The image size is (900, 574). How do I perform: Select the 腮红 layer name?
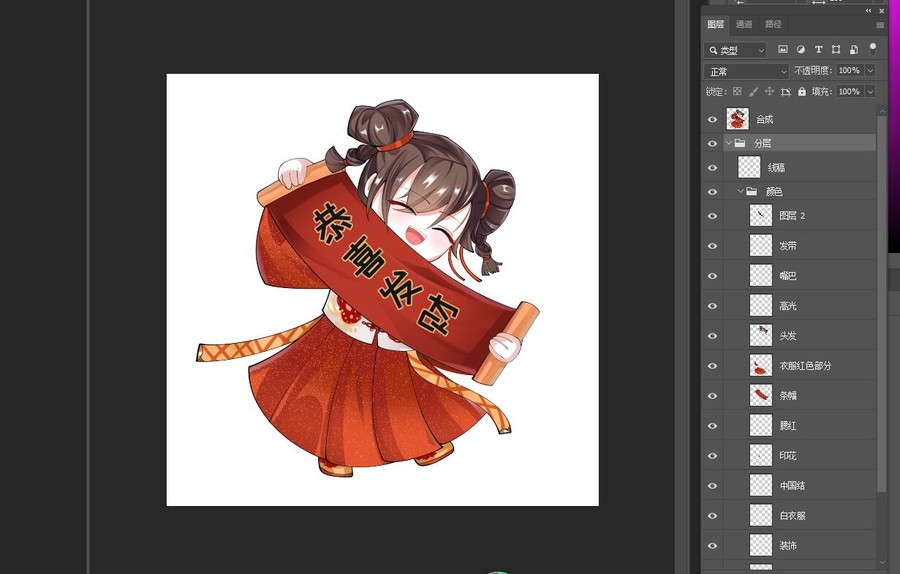pos(788,426)
